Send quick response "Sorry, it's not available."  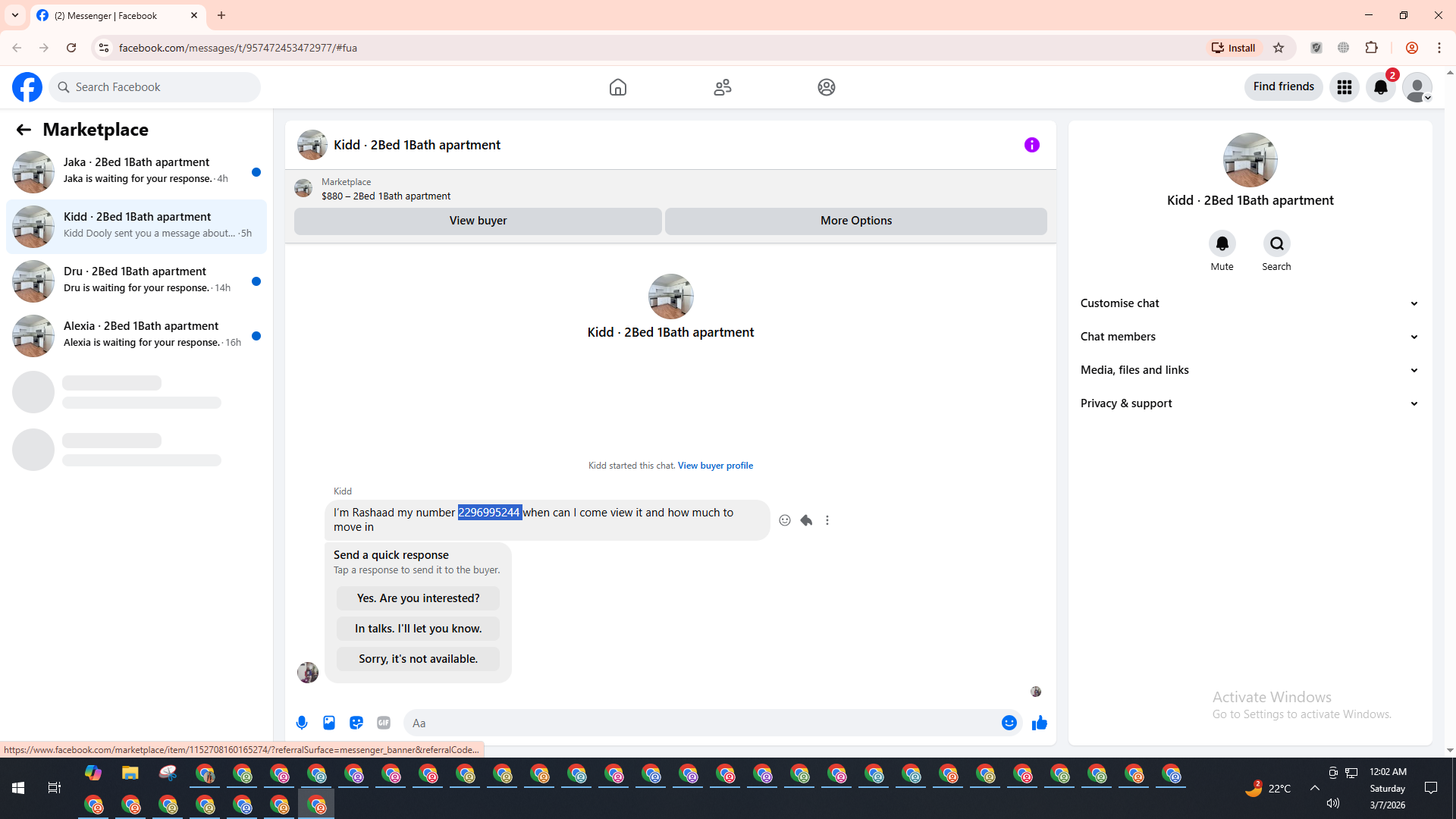tap(418, 658)
